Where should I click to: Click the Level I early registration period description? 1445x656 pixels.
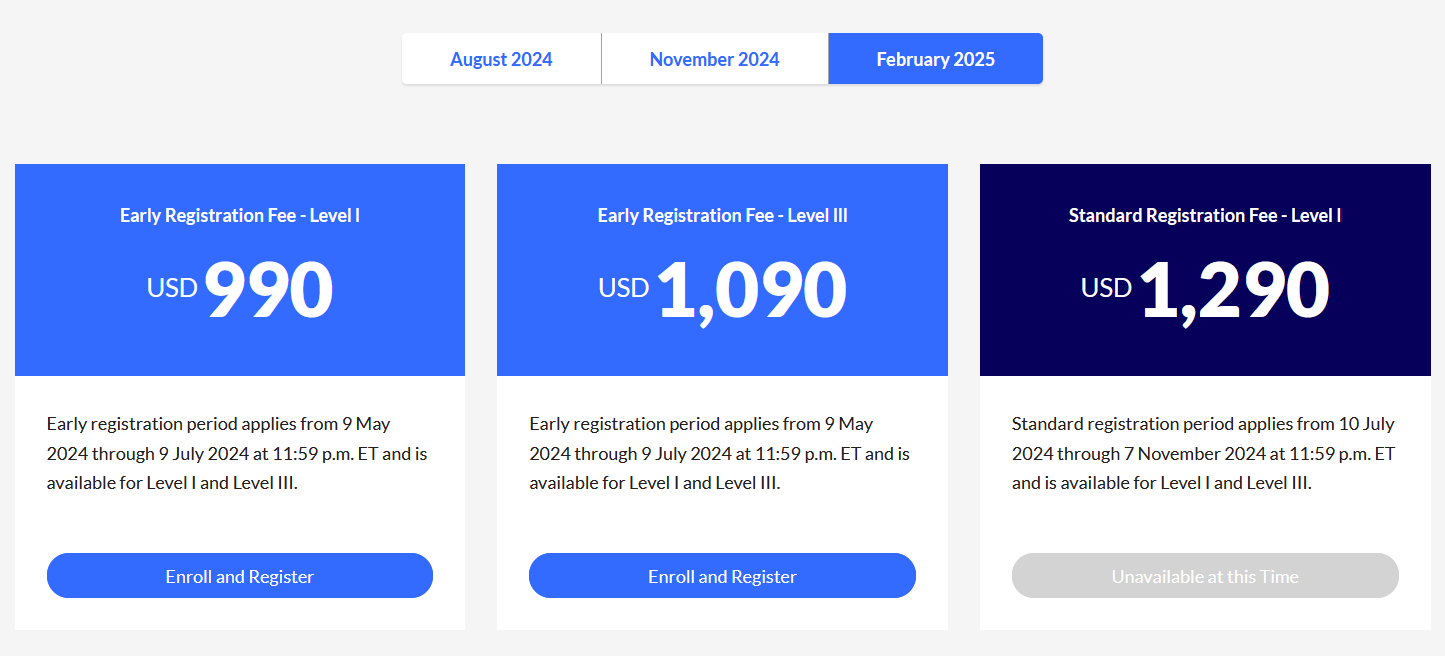(x=238, y=453)
